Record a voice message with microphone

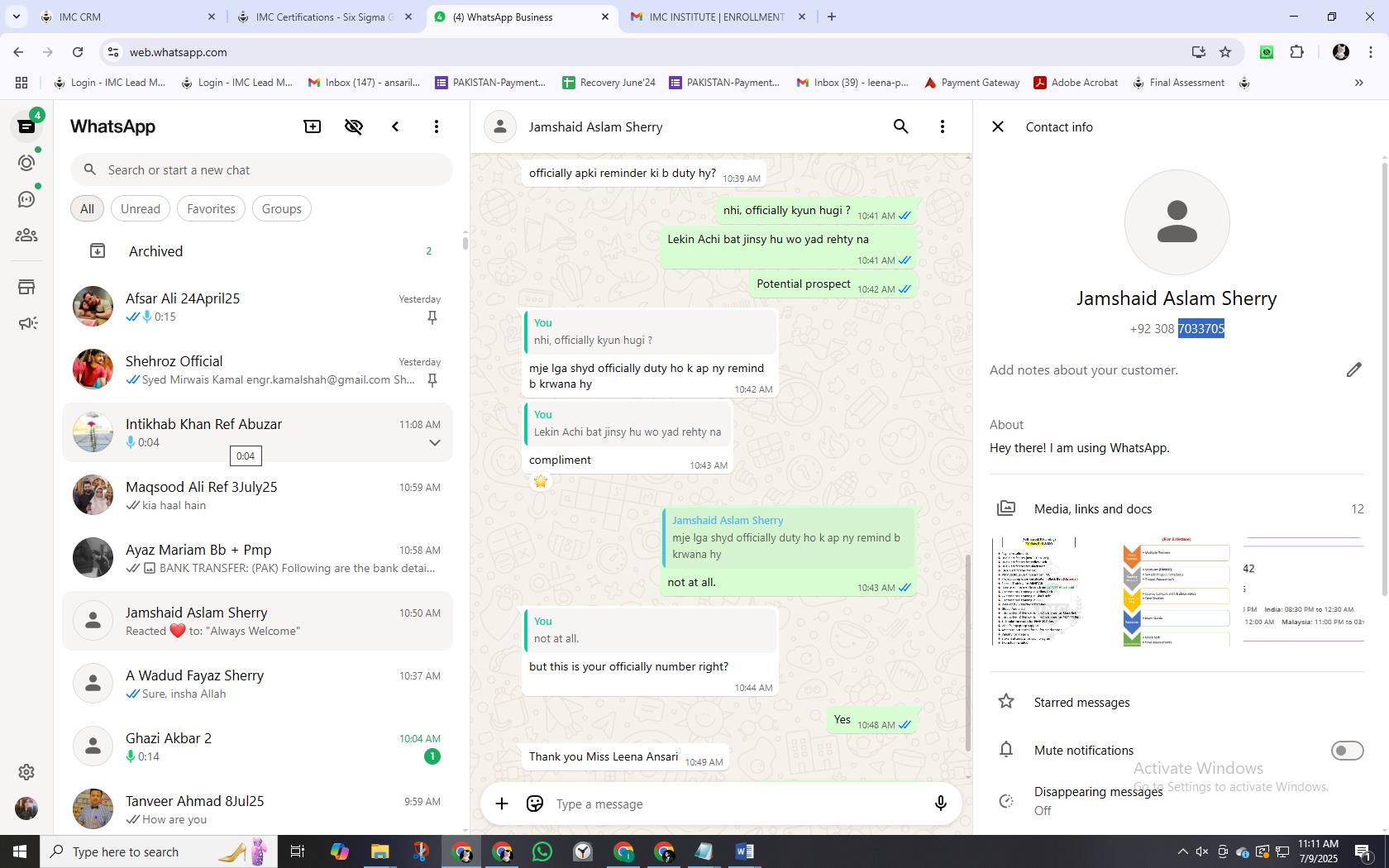coord(940,804)
